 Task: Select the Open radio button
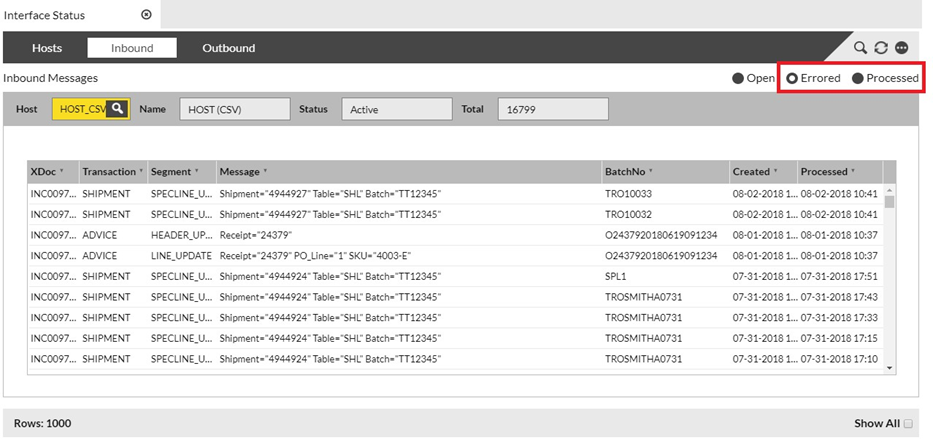pyautogui.click(x=738, y=78)
